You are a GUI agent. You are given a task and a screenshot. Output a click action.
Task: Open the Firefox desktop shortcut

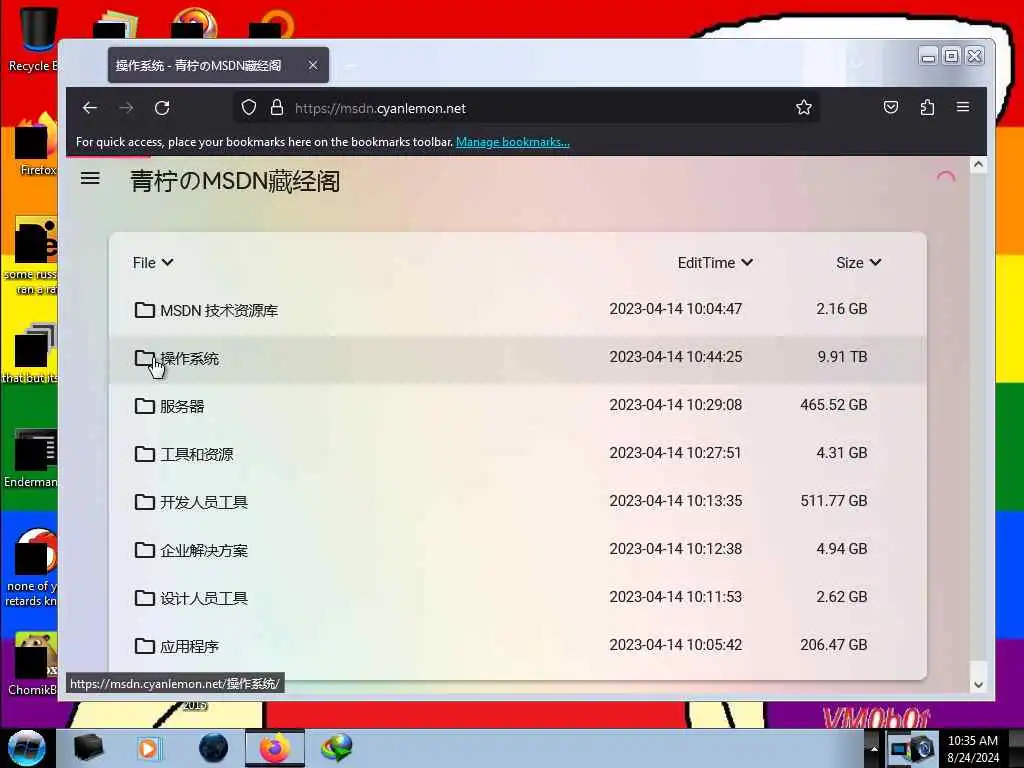(34, 145)
